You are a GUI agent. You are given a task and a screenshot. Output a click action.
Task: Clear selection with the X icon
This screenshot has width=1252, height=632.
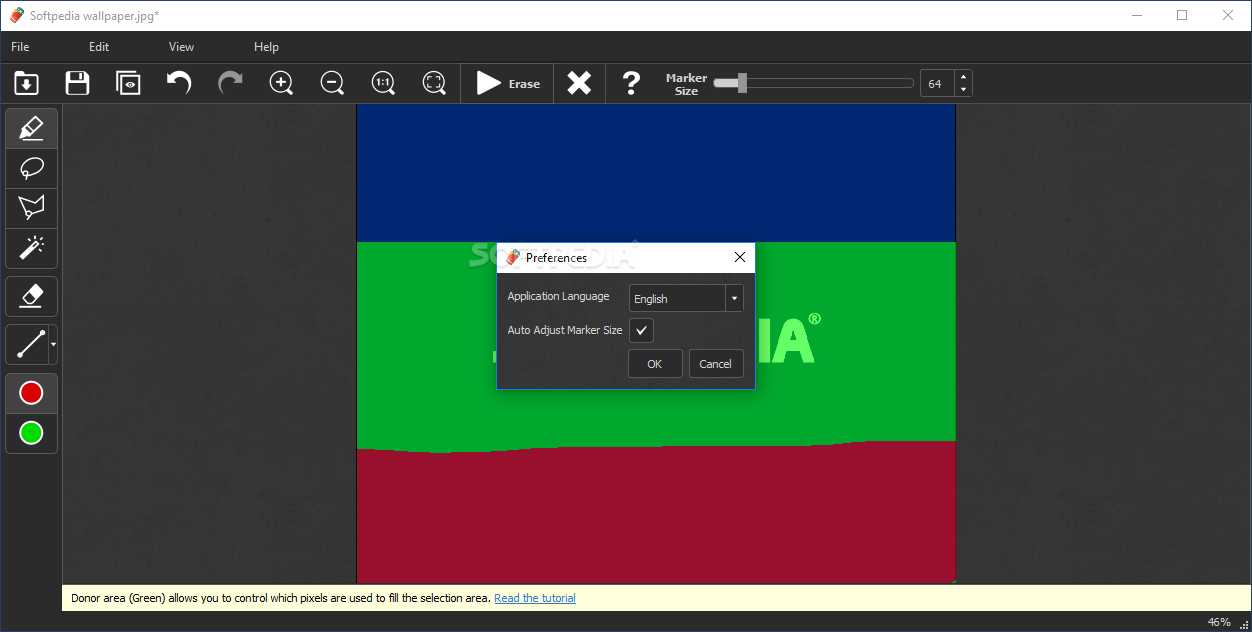point(579,83)
